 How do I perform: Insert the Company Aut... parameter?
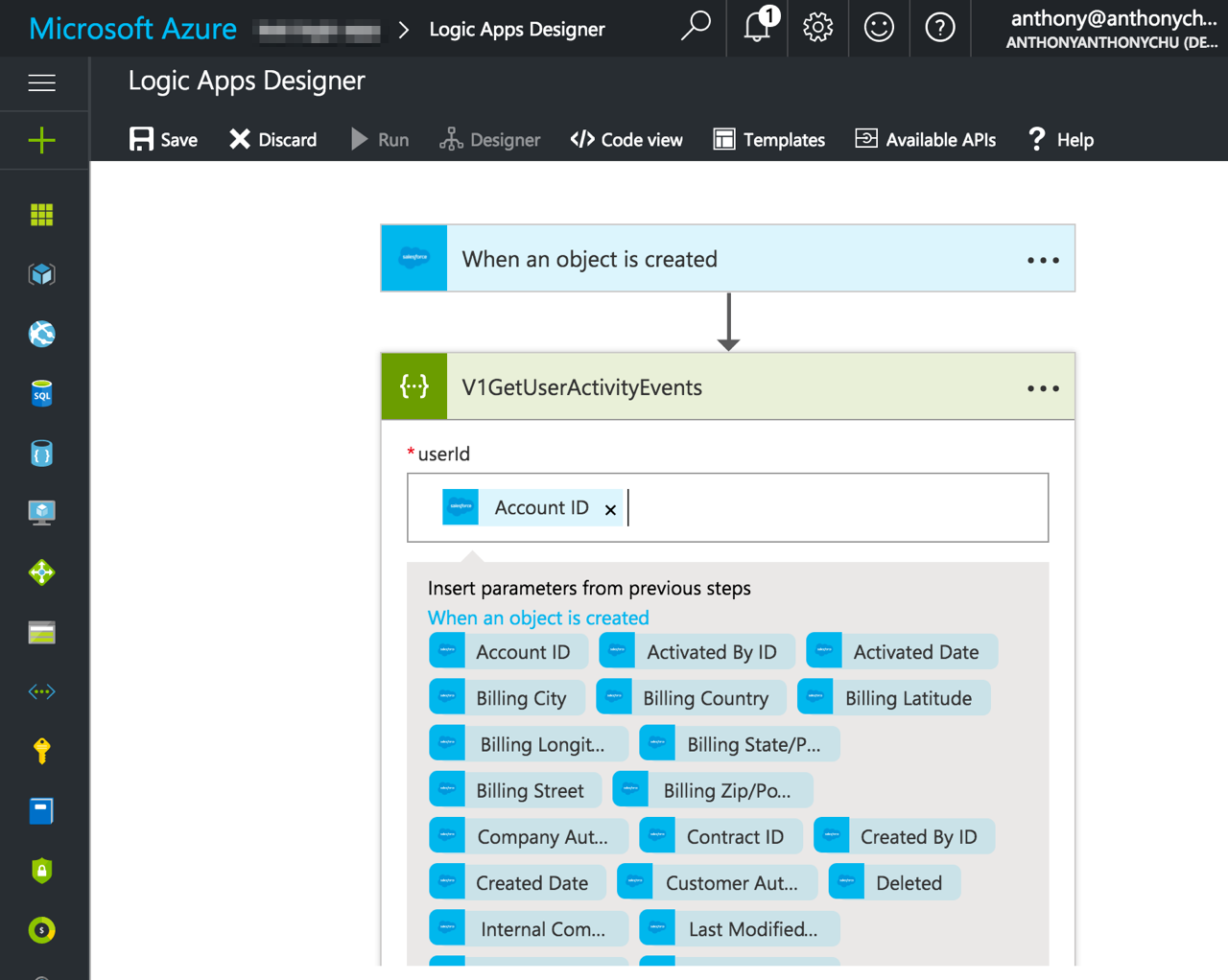click(x=529, y=835)
